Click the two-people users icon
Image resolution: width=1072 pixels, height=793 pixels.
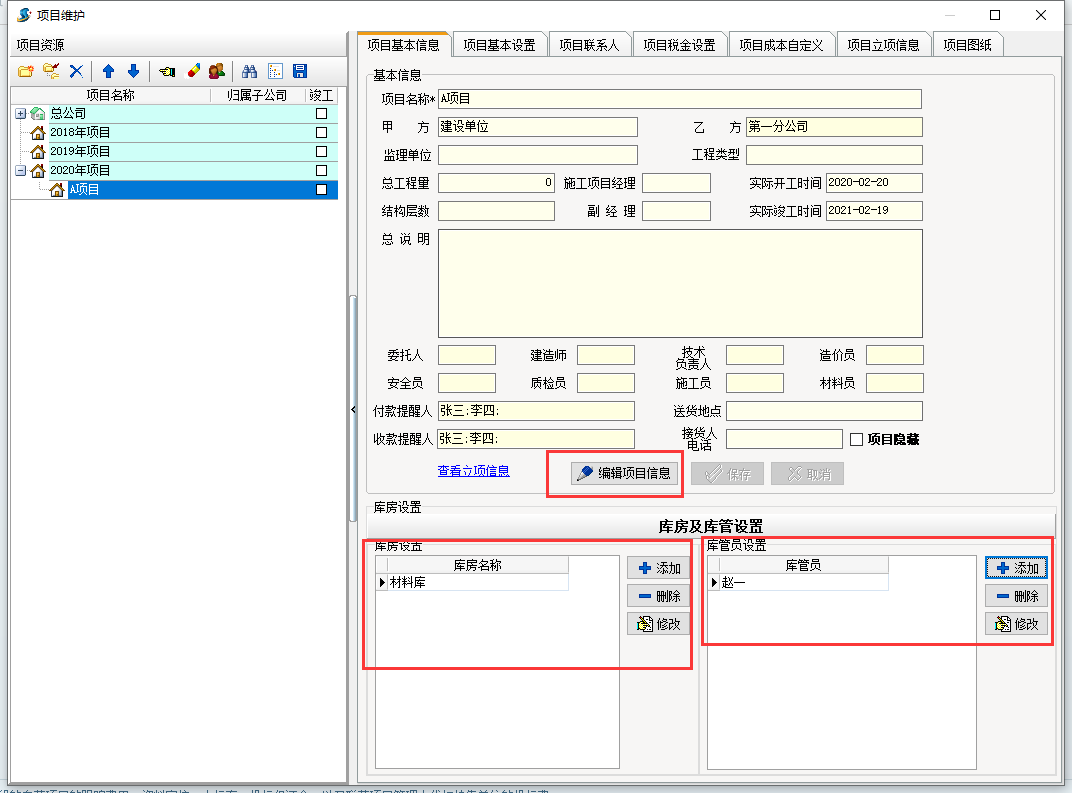click(217, 71)
